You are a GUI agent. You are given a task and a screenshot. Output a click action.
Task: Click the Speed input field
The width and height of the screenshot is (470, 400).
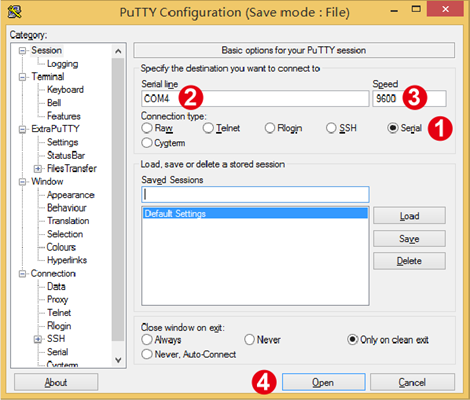(409, 99)
